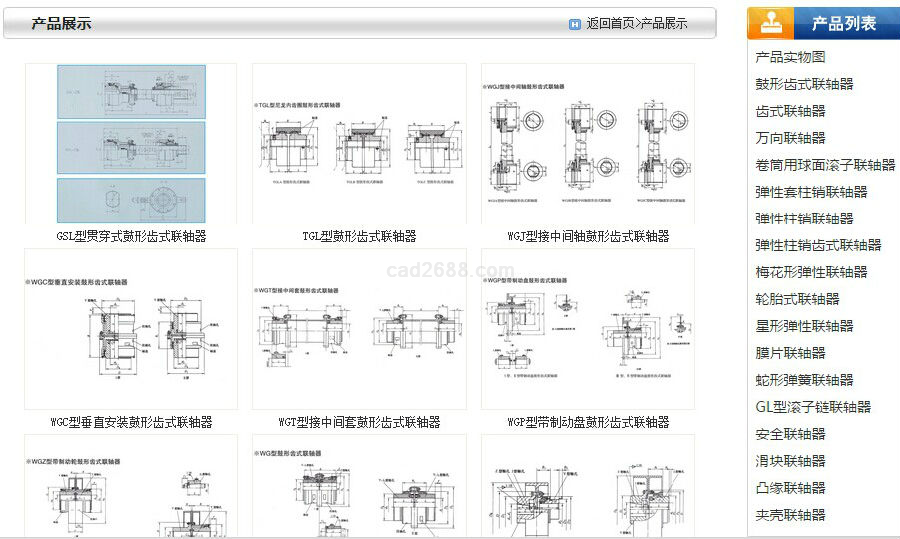The image size is (900, 539).
Task: Open the WGT型接中间套 drawing thumbnail
Action: point(359,329)
